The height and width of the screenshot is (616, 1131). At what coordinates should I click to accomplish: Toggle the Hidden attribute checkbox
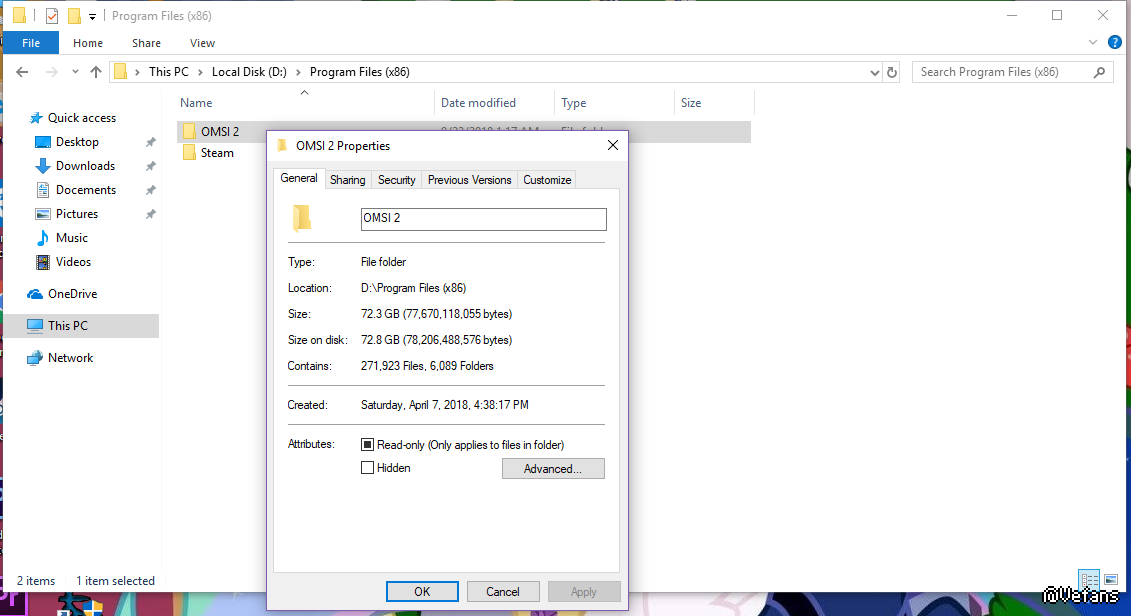click(367, 468)
